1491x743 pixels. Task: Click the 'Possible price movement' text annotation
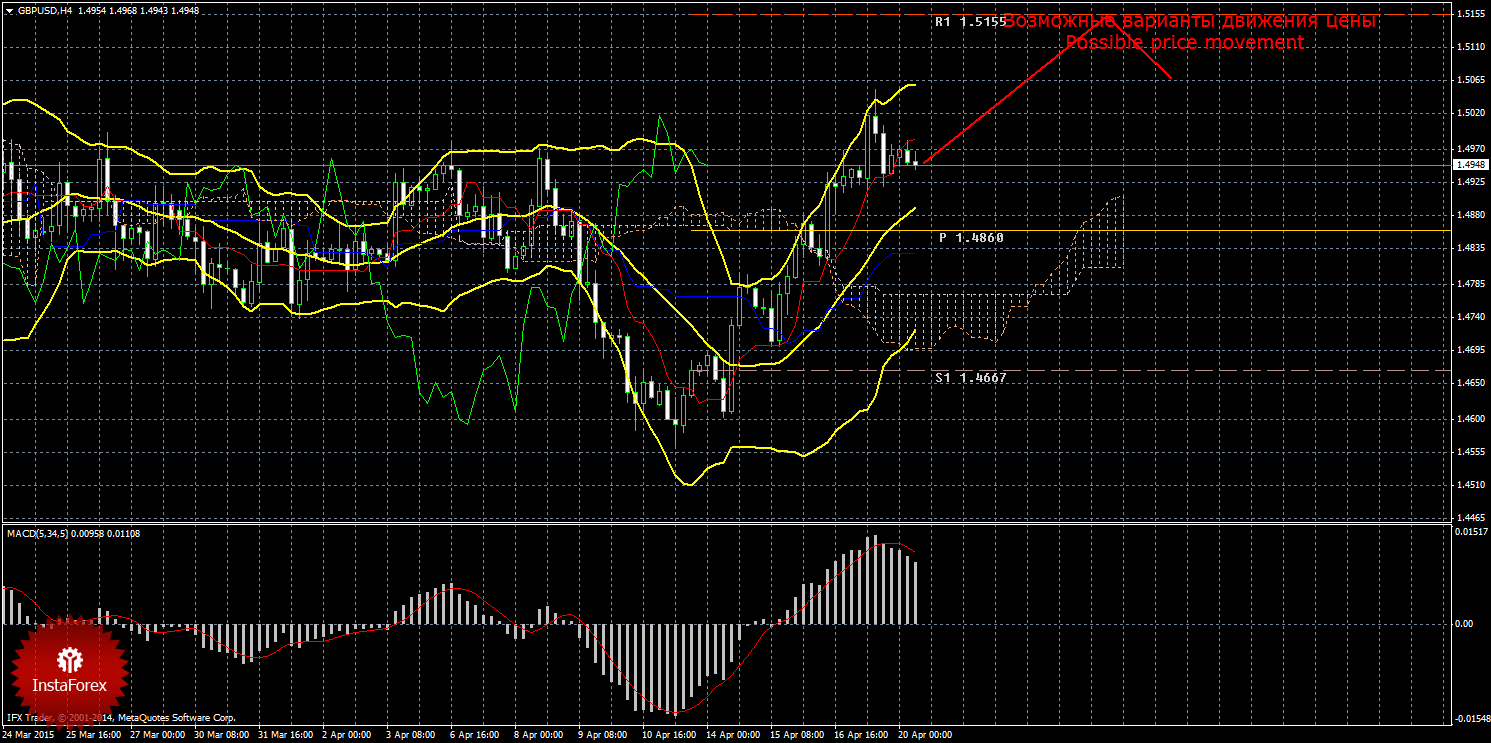[x=1184, y=43]
